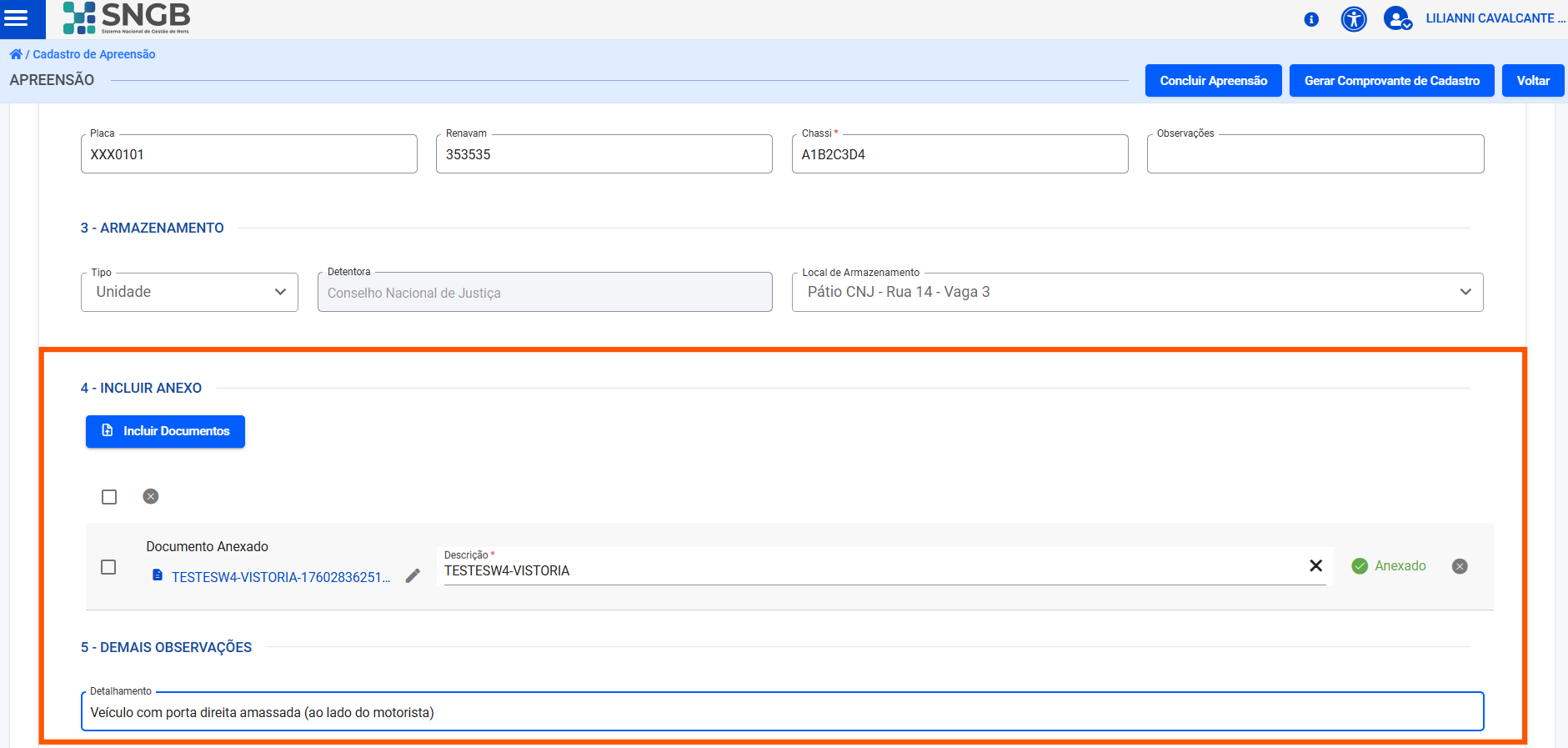Open the accessibility options icon
1568x748 pixels.
pos(1354,18)
